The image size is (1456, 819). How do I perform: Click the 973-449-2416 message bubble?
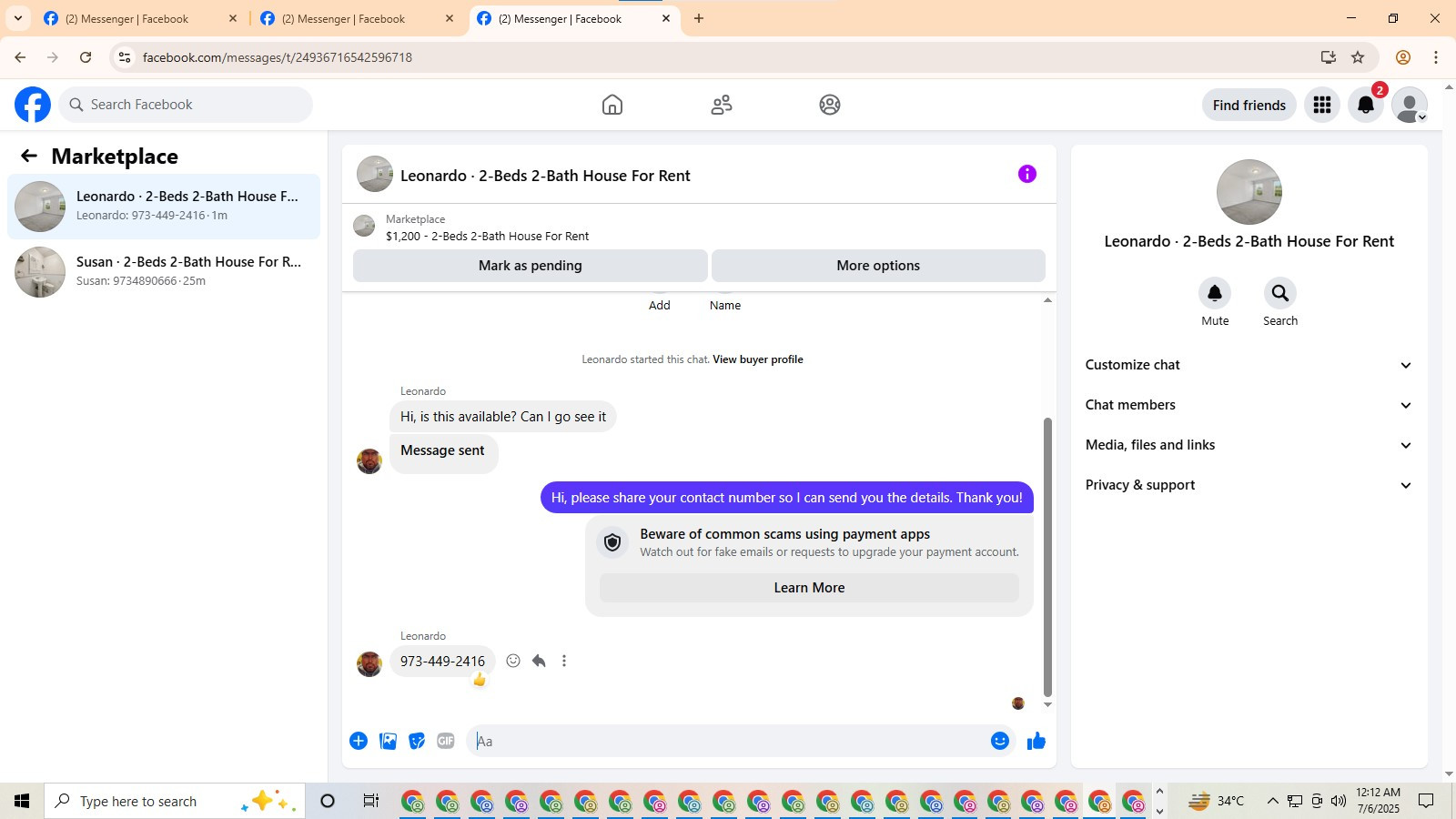[x=442, y=662]
